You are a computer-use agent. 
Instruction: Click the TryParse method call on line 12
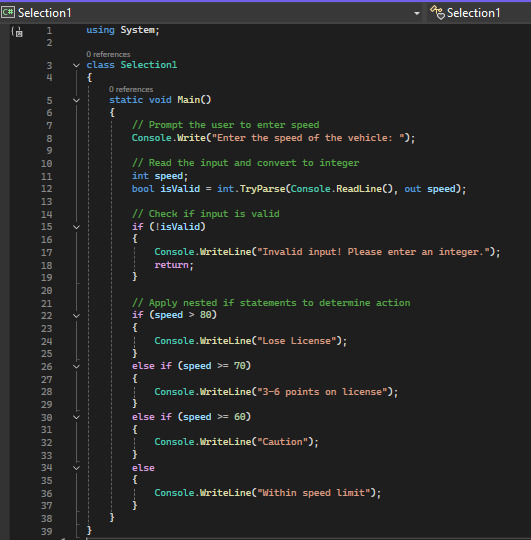(262, 189)
